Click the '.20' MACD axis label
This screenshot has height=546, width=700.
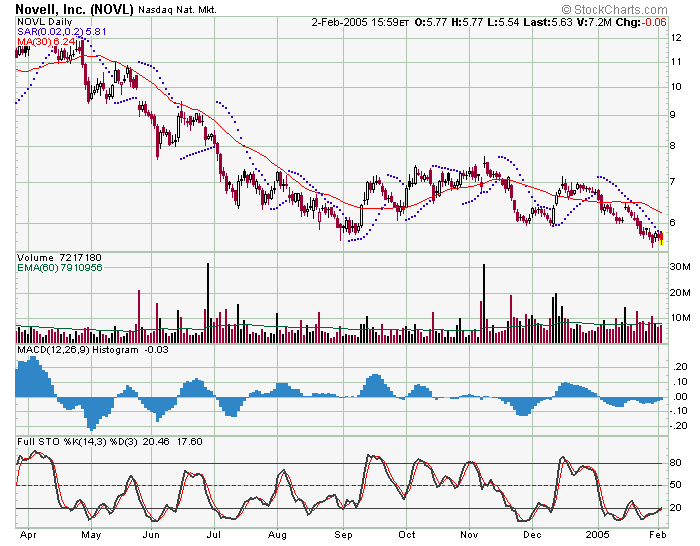tap(680, 367)
